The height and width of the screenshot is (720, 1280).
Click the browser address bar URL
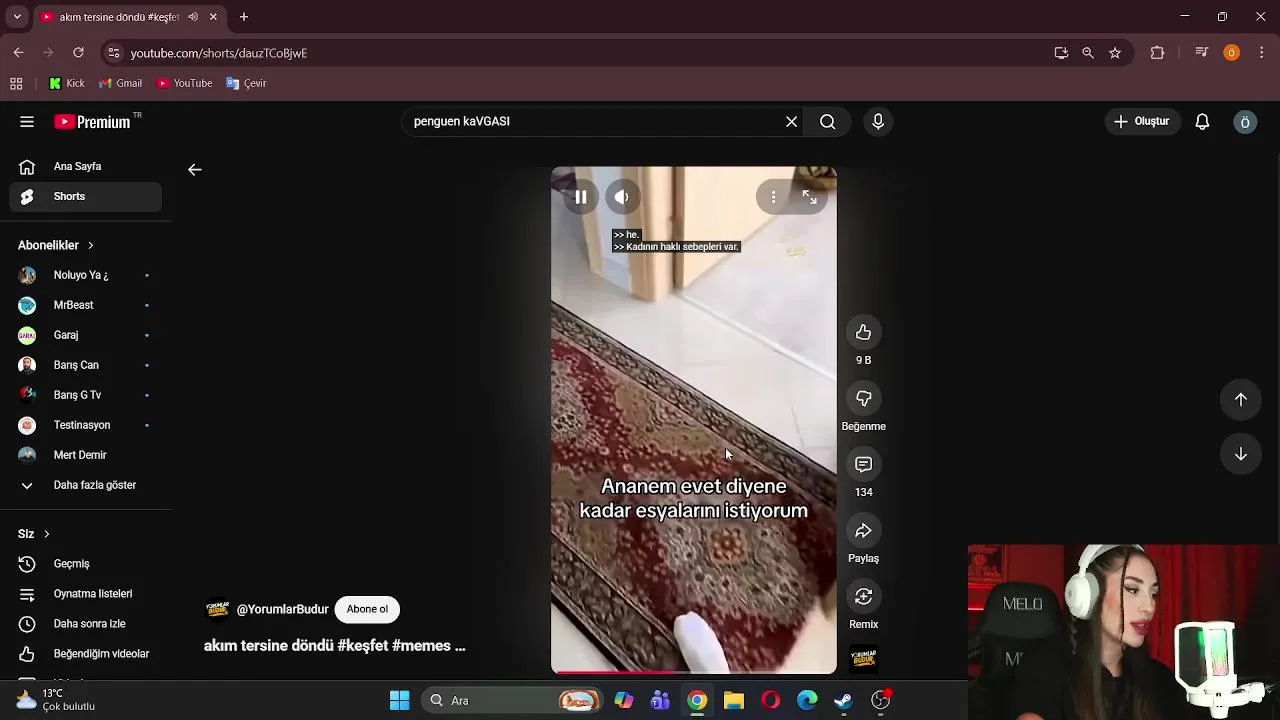[x=218, y=53]
